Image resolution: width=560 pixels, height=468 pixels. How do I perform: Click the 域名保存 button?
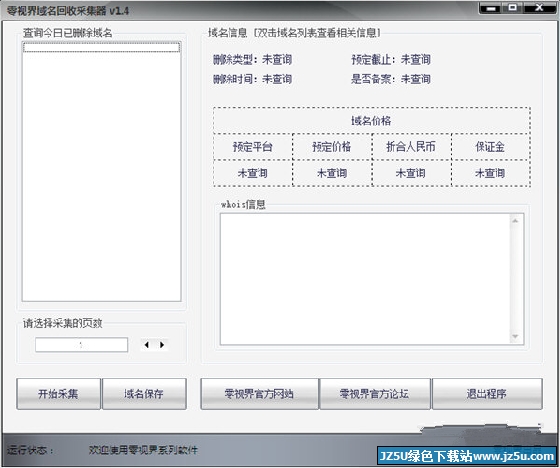pos(144,394)
